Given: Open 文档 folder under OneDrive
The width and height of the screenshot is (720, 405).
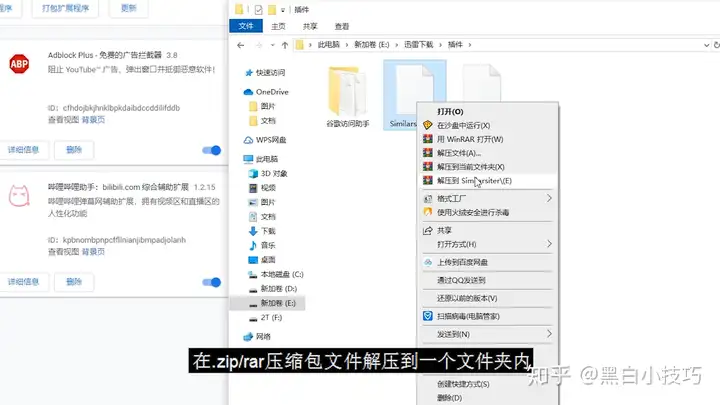Looking at the screenshot, I should point(262,121).
